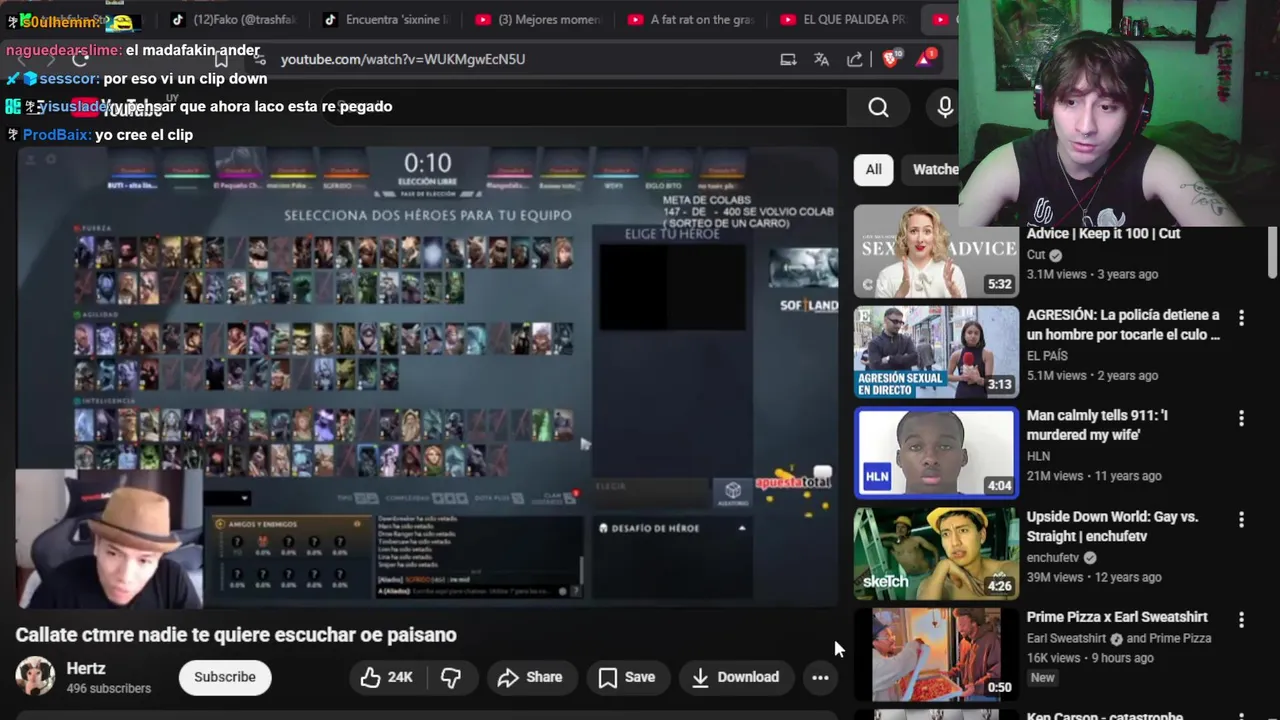The height and width of the screenshot is (720, 1280).
Task: Click title 'AGRESIÓN: La policía detiene a'
Action: [x=1123, y=324]
